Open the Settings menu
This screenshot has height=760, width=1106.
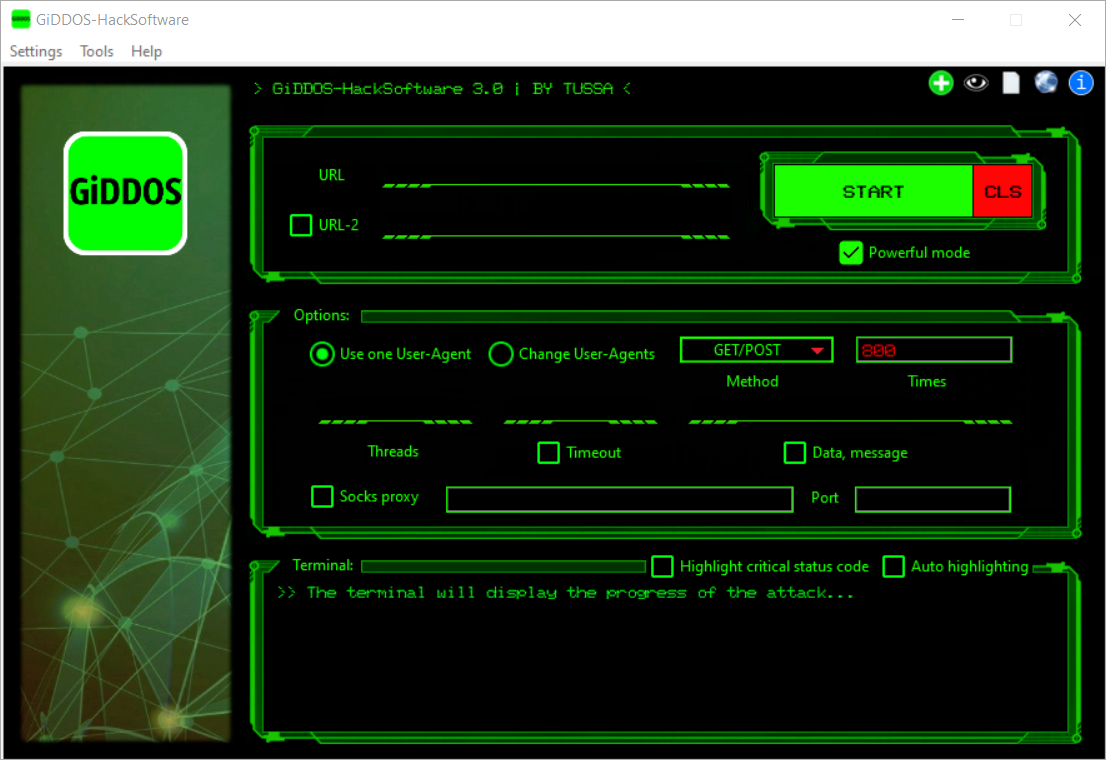pos(36,52)
